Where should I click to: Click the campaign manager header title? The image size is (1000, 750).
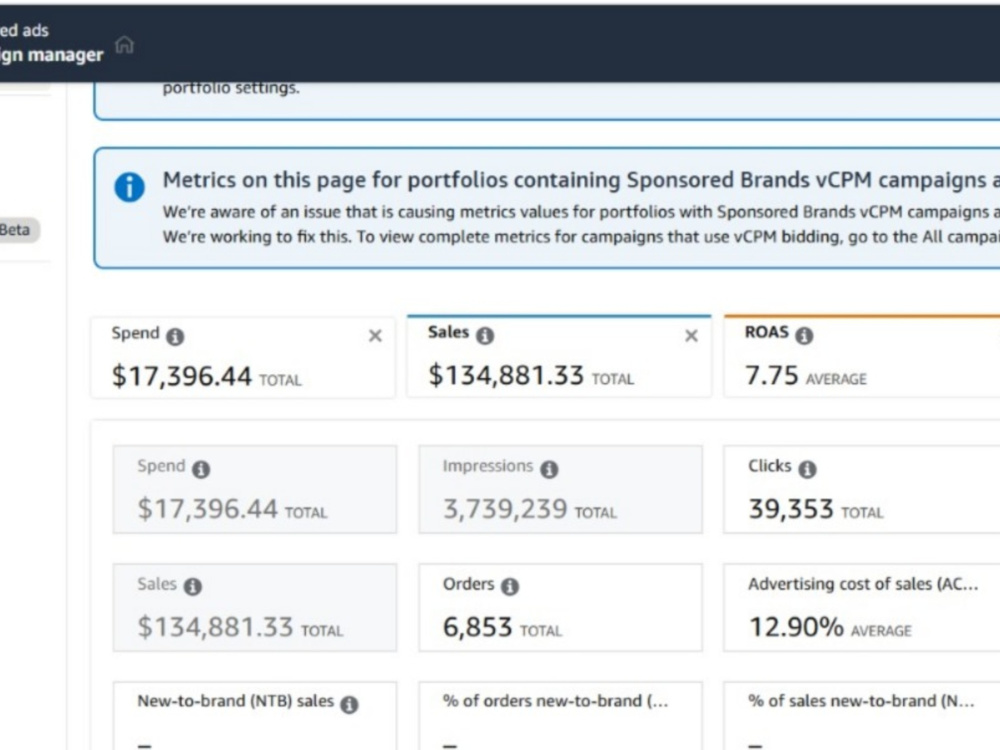(51, 55)
